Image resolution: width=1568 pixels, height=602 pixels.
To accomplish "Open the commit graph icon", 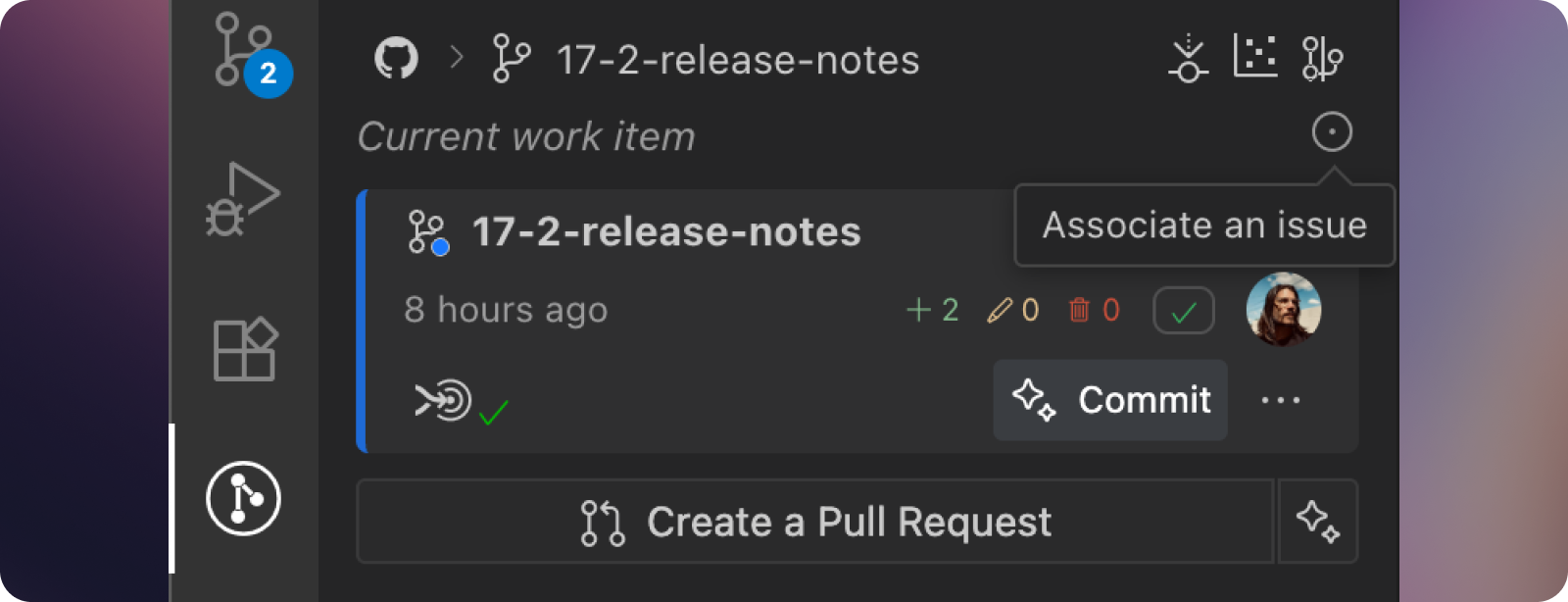I will coord(1255,56).
